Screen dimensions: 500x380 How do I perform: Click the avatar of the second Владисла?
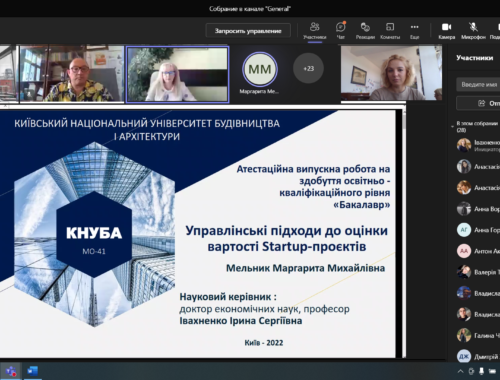pyautogui.click(x=464, y=314)
